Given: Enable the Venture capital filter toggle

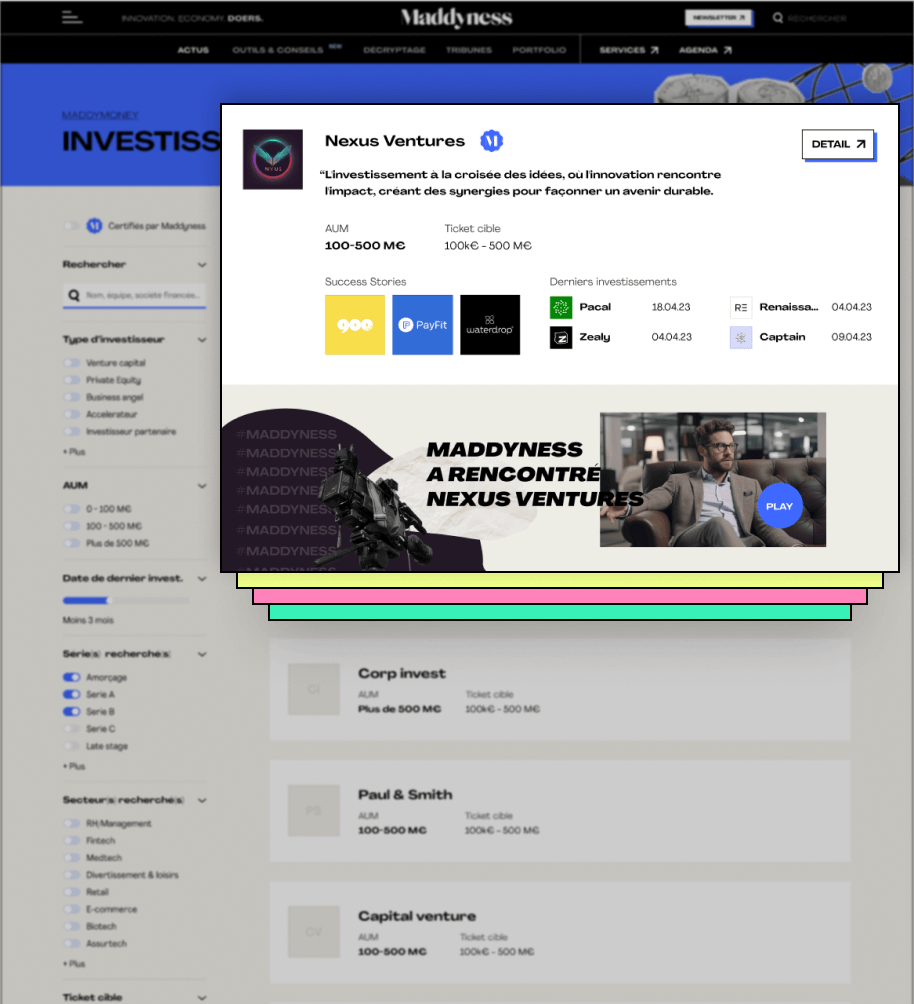Looking at the screenshot, I should tap(72, 363).
